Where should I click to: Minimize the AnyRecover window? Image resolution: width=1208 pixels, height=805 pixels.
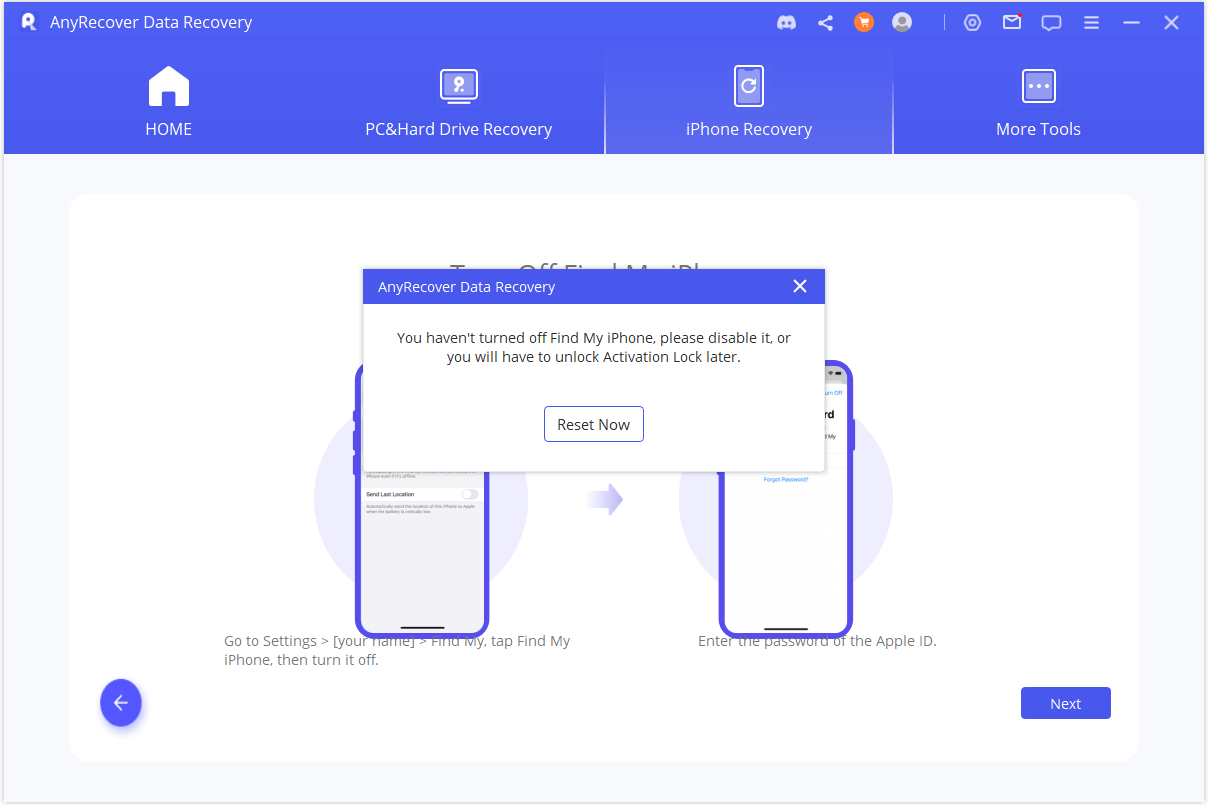1131,23
